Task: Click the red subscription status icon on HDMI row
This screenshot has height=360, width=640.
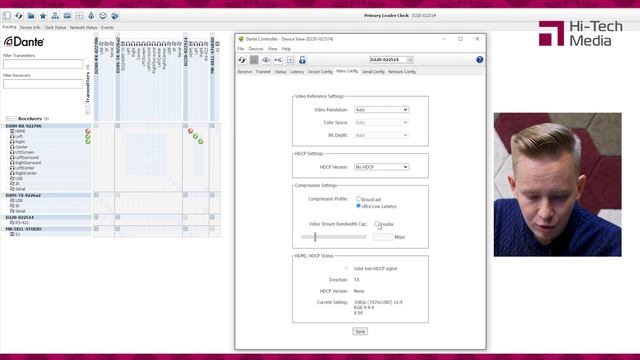Action: pyautogui.click(x=88, y=131)
